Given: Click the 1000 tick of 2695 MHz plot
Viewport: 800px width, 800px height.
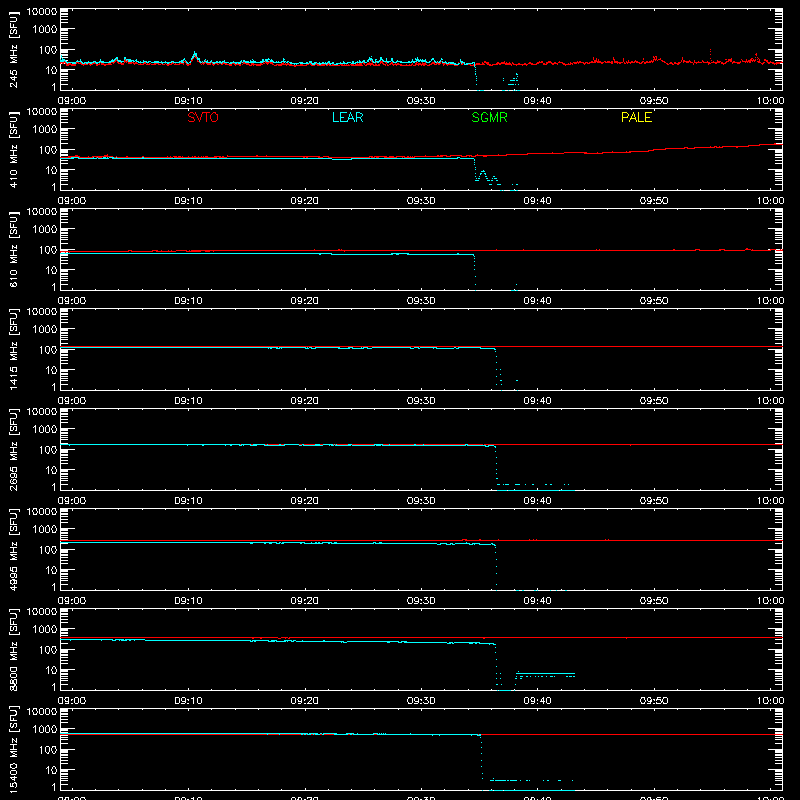Looking at the screenshot, I should 45,430.
